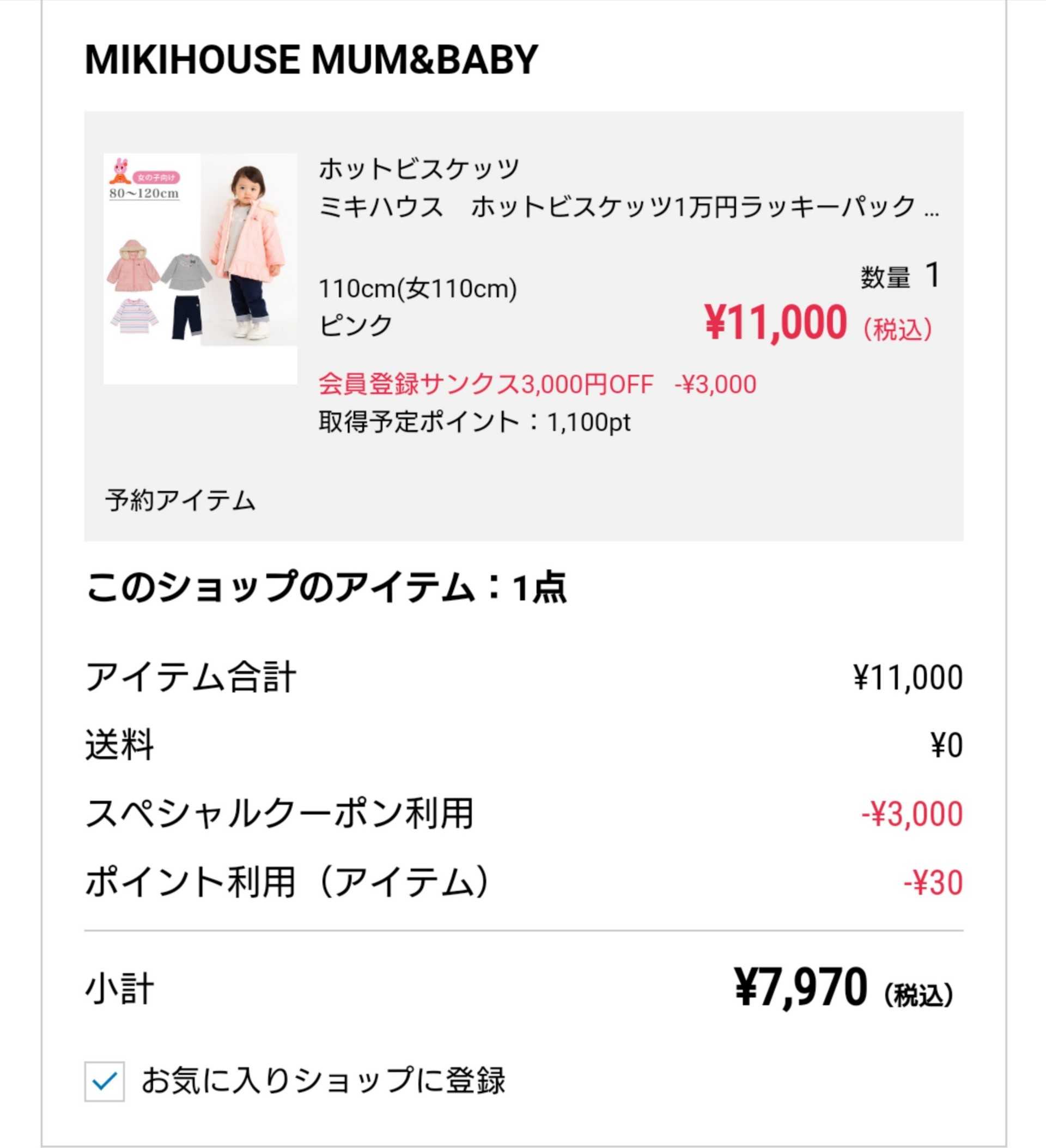Click the ポイント利用 -¥30 amount

tap(933, 883)
